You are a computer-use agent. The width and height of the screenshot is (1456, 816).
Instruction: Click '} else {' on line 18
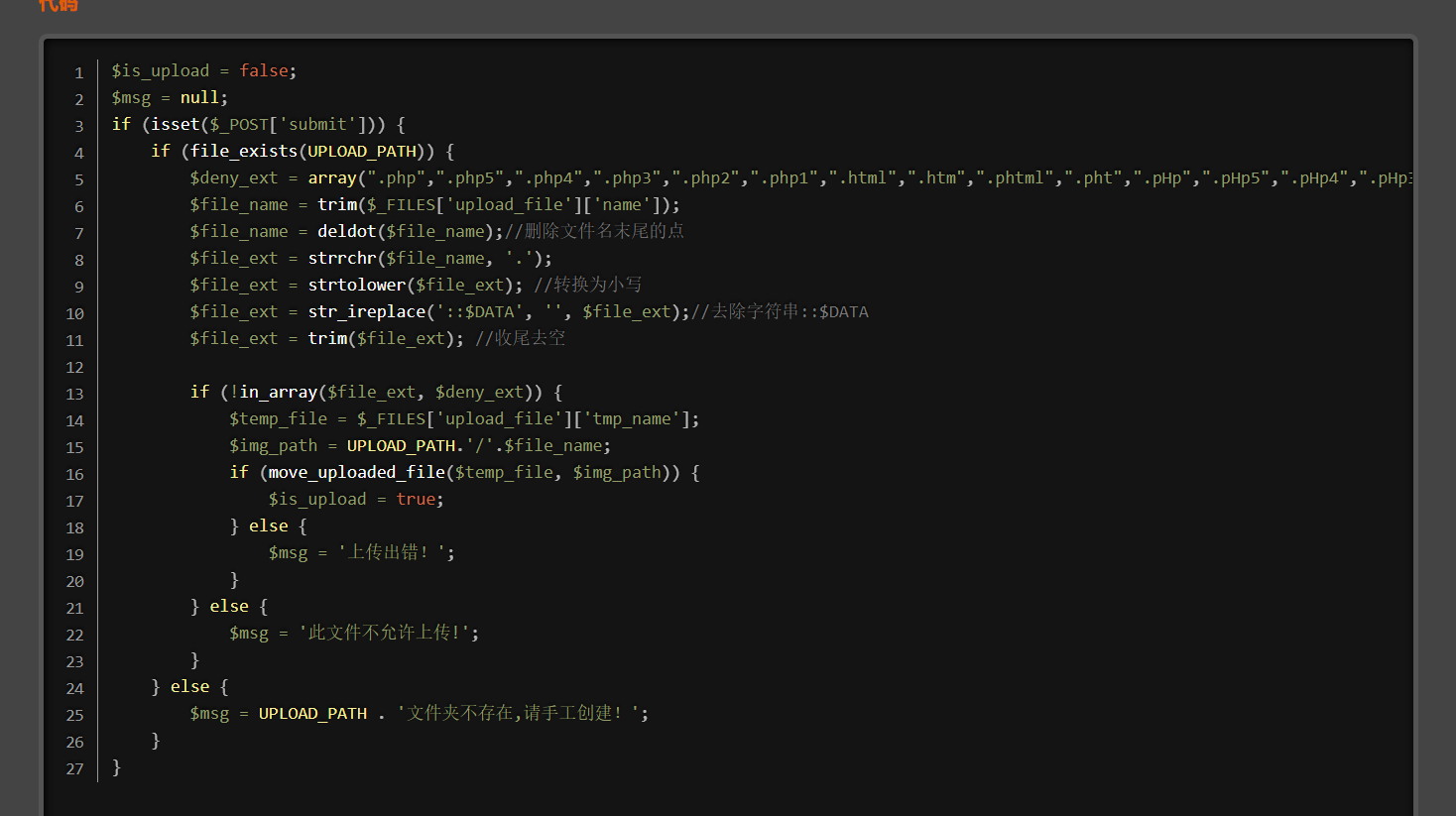point(268,525)
